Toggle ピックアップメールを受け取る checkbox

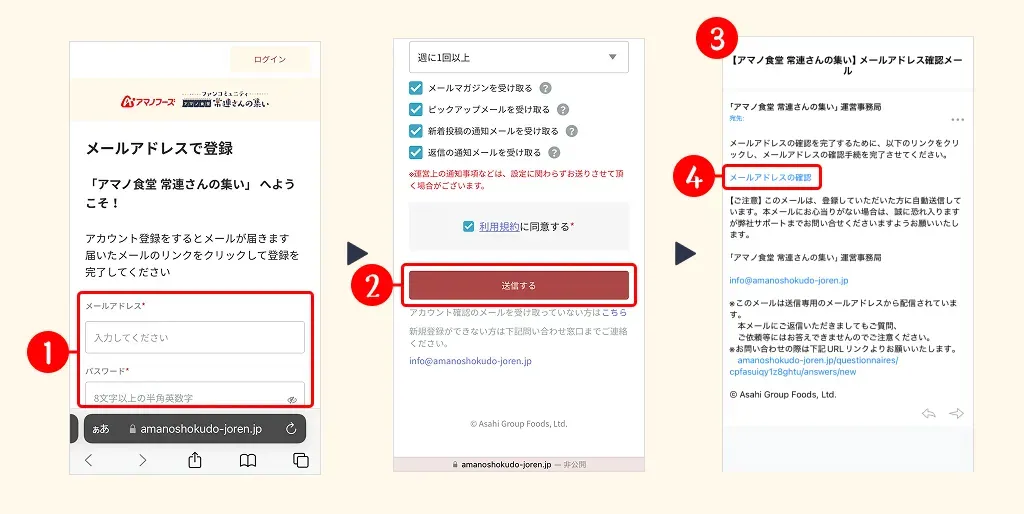pyautogui.click(x=416, y=110)
